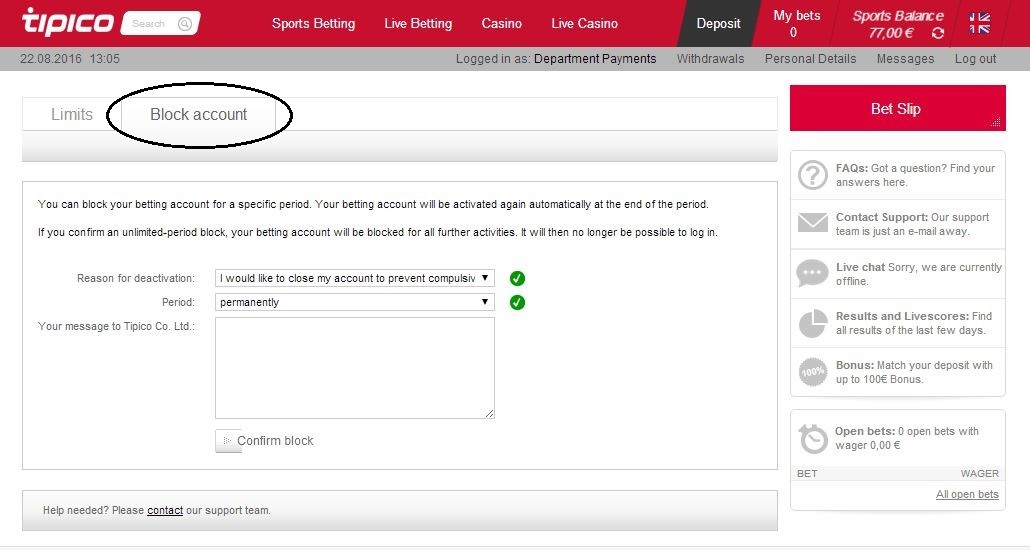Image resolution: width=1030 pixels, height=550 pixels.
Task: Click the Bonus offer text
Action: 914,372
